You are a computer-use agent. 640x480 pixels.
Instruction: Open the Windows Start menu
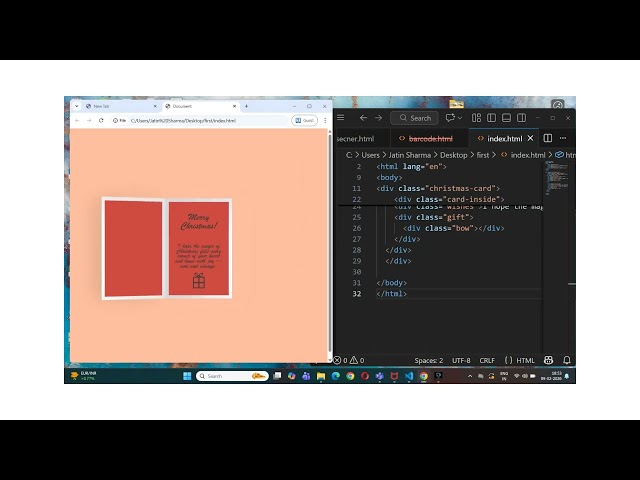[x=187, y=376]
